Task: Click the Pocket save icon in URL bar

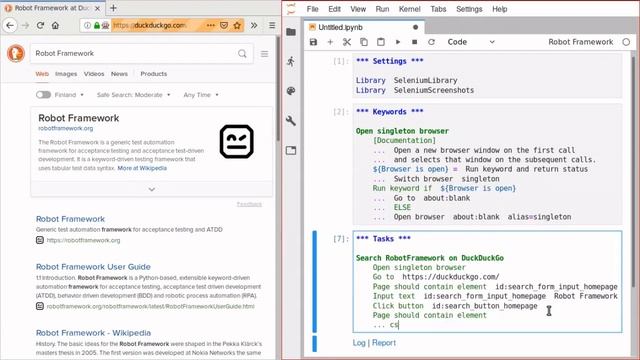Action: point(224,25)
